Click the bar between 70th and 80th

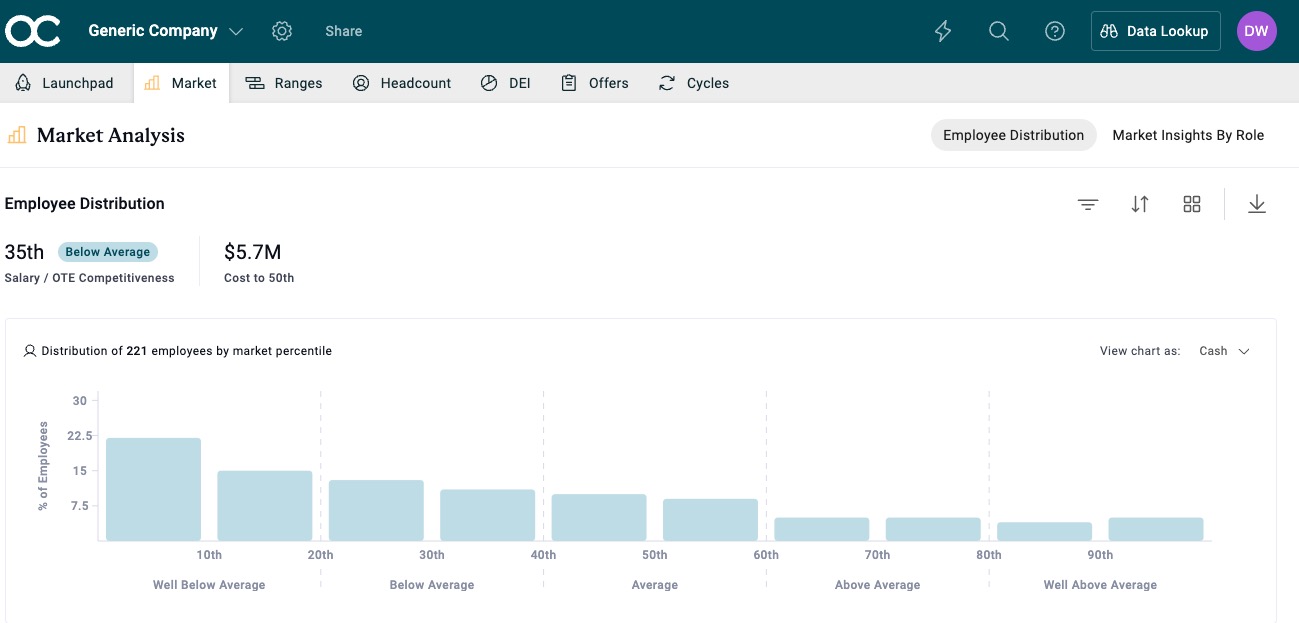(933, 529)
